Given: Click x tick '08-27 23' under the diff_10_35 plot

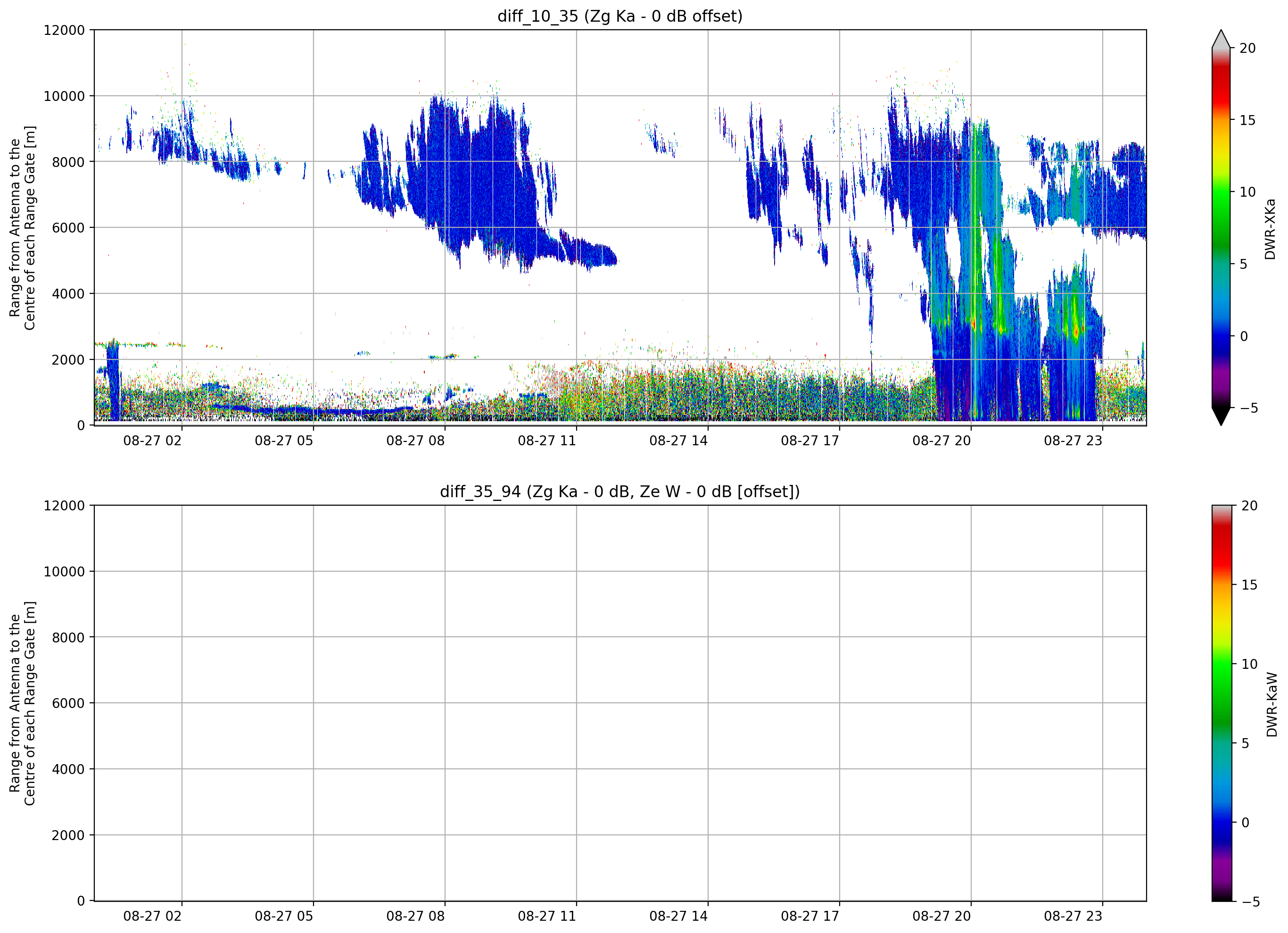Looking at the screenshot, I should point(1073,441).
